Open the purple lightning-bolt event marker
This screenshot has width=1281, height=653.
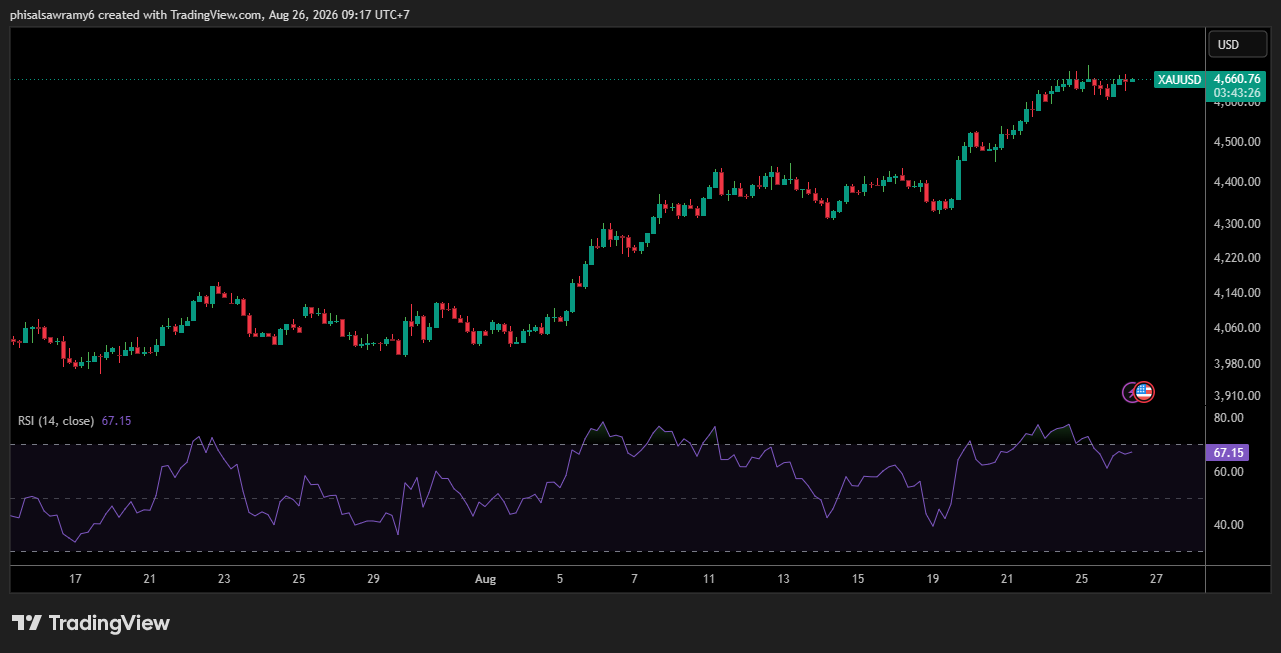click(x=1131, y=392)
